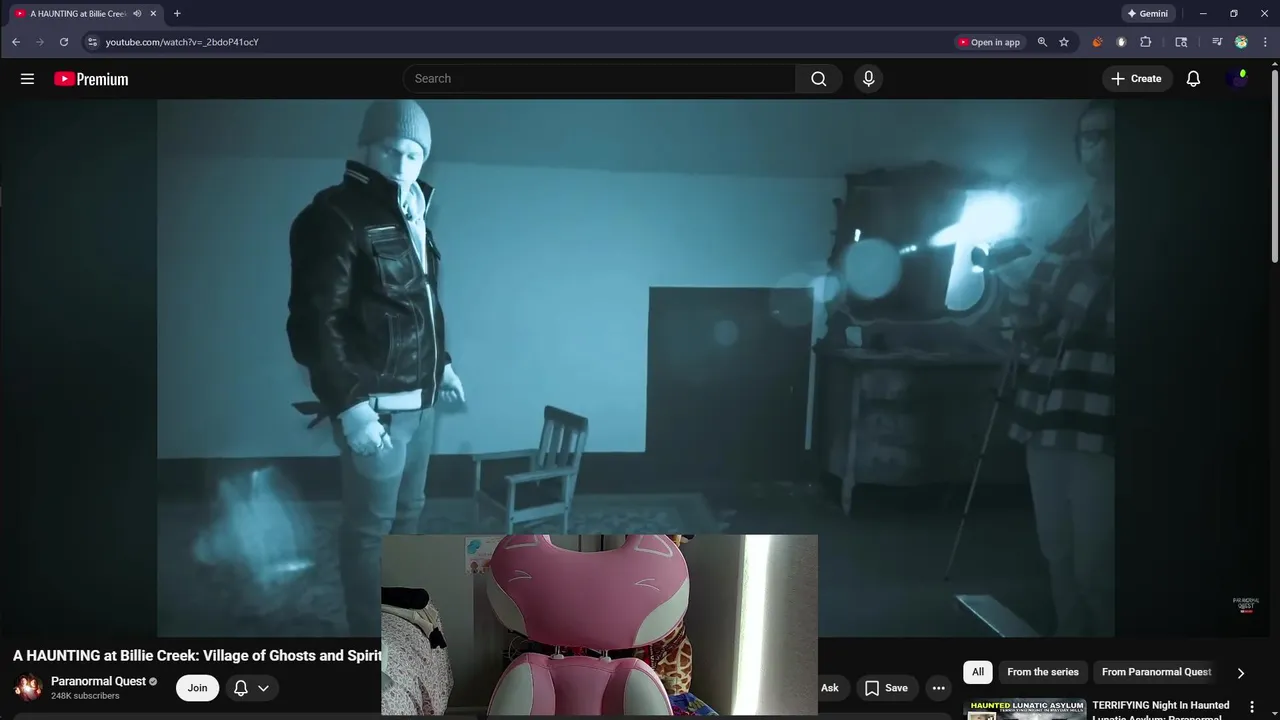Select the A HAUNTING at Billie Creek tab

click(x=78, y=14)
